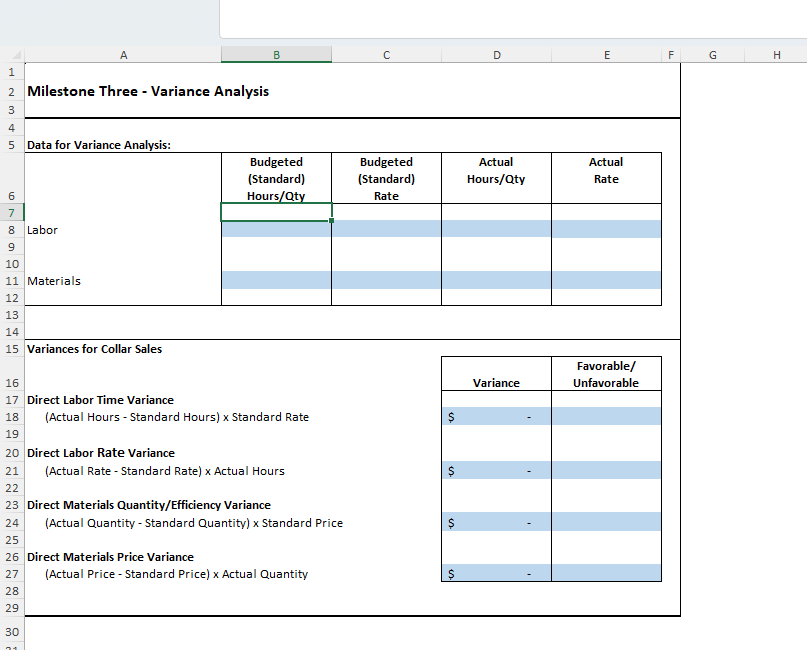The image size is (807, 650).
Task: Select column G header
Action: click(713, 55)
